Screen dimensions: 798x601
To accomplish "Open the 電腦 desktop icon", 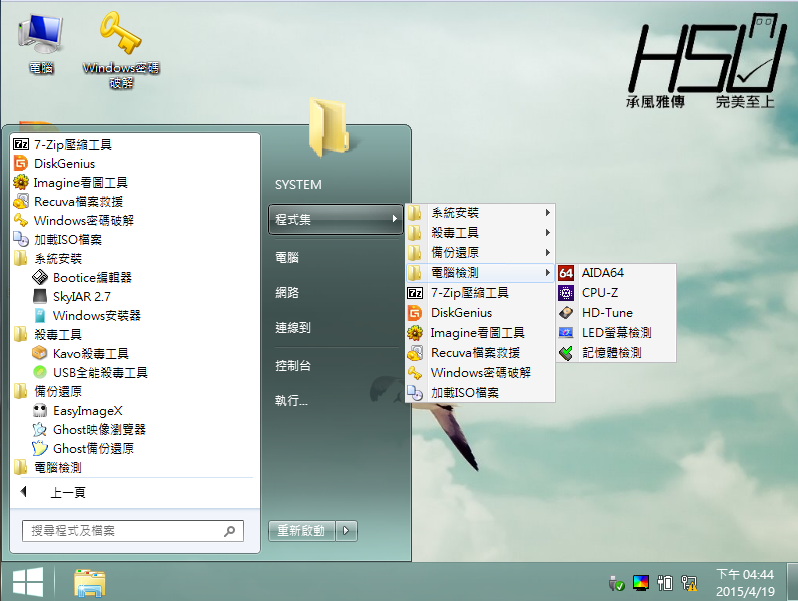I will [x=41, y=44].
